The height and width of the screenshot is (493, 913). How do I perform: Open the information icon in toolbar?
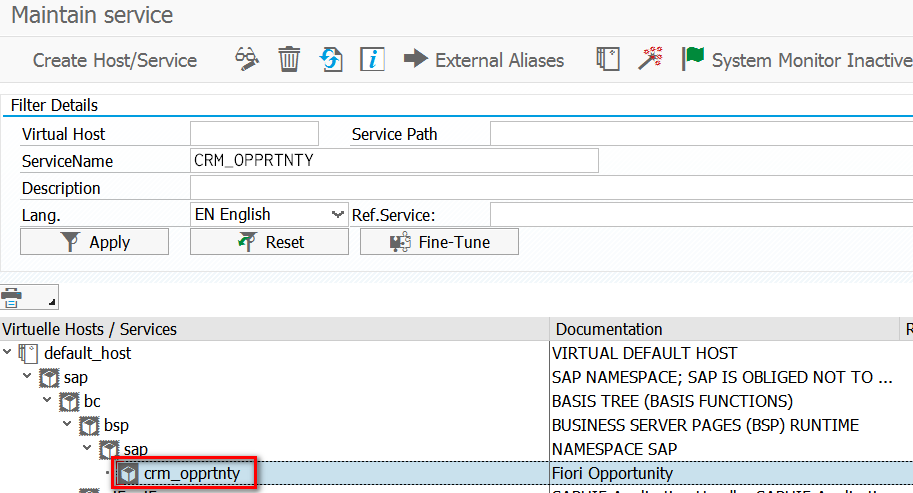pyautogui.click(x=373, y=59)
